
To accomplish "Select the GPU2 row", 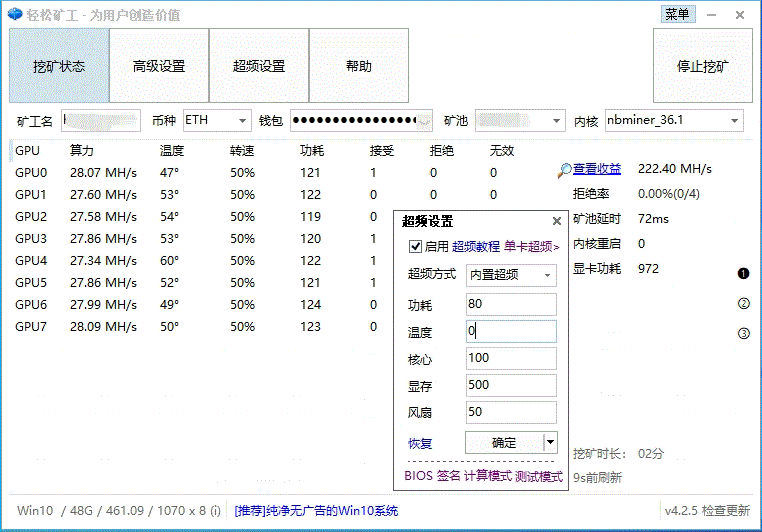I will [202, 217].
